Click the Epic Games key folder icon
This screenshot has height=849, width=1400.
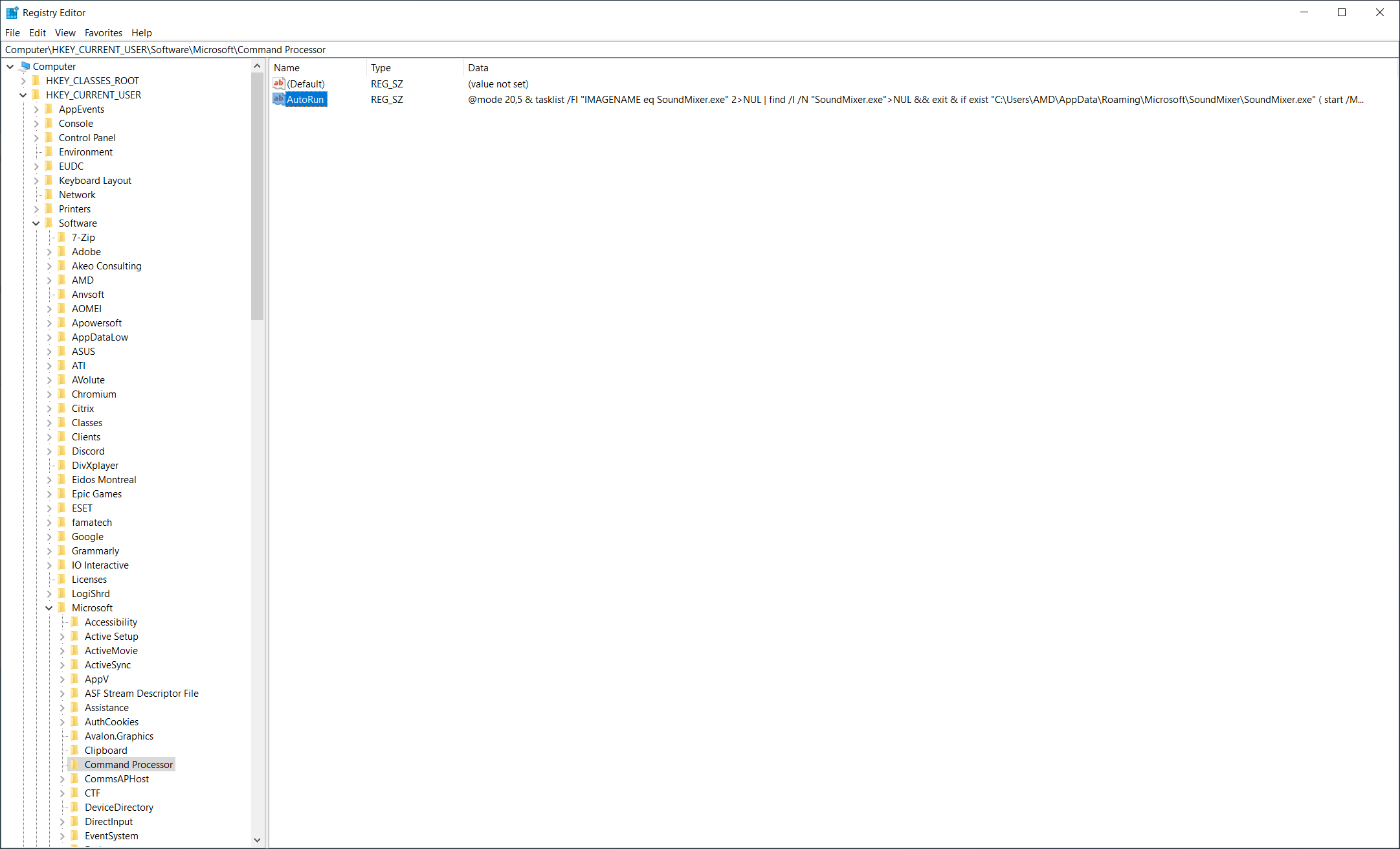(x=62, y=493)
